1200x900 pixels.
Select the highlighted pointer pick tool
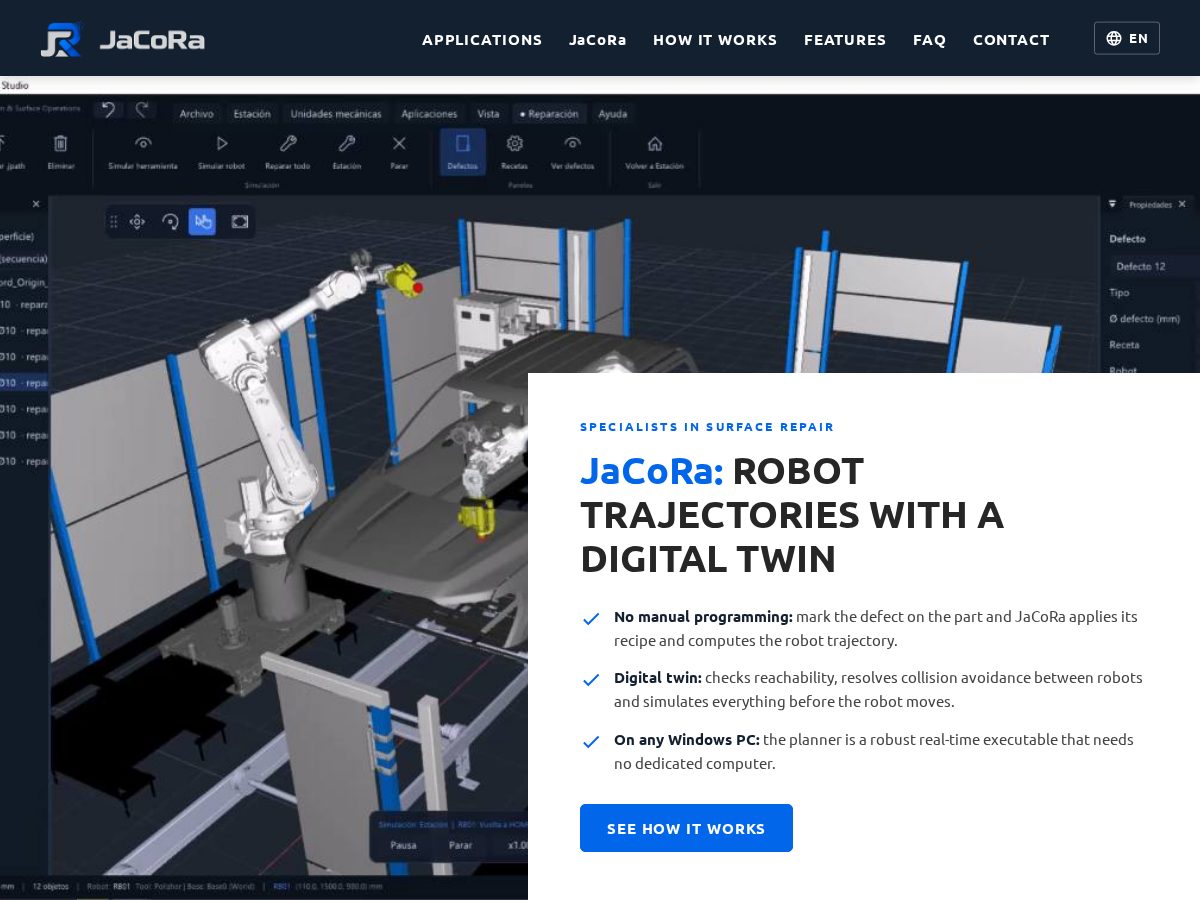pos(202,222)
